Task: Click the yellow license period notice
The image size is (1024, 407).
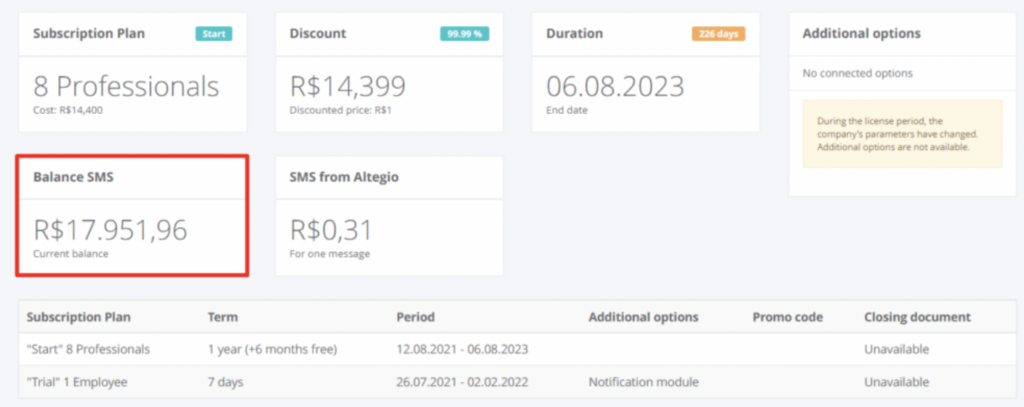Action: (x=901, y=133)
